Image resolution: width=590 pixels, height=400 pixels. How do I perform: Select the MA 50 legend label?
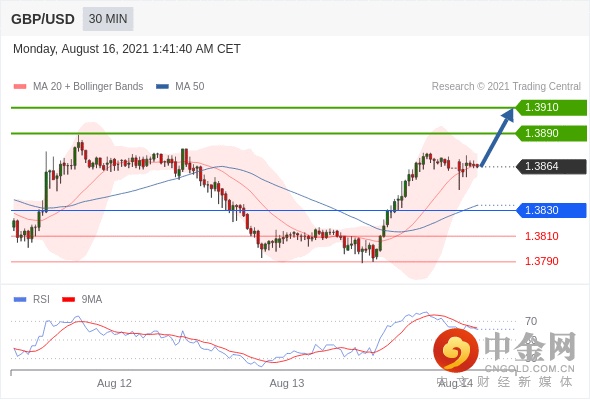coord(190,87)
